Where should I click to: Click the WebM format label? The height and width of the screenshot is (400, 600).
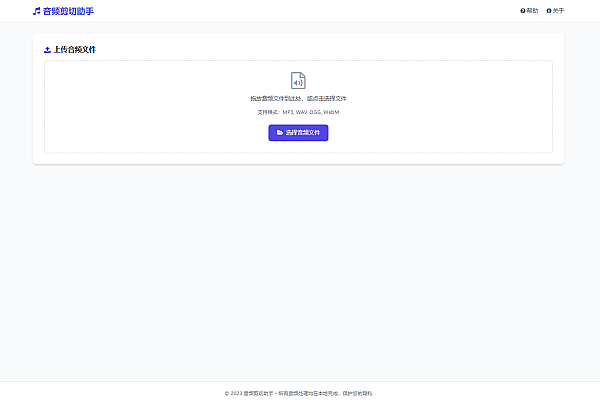point(332,112)
